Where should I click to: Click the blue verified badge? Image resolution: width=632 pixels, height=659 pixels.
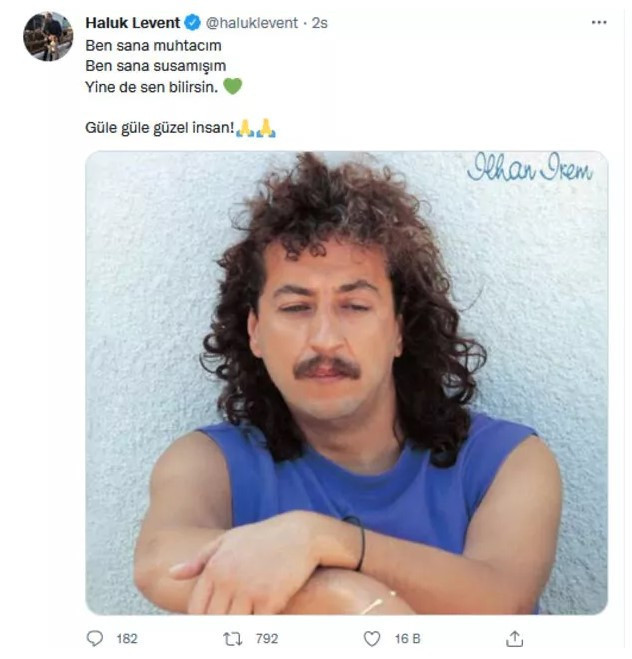193,23
